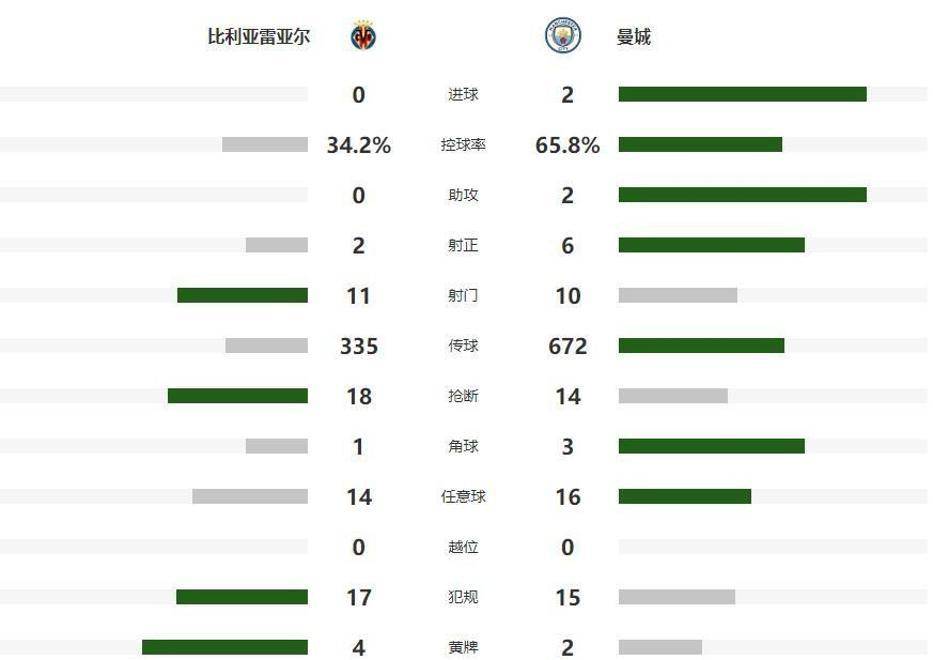
Task: Click the 角球 stat label
Action: 463,446
